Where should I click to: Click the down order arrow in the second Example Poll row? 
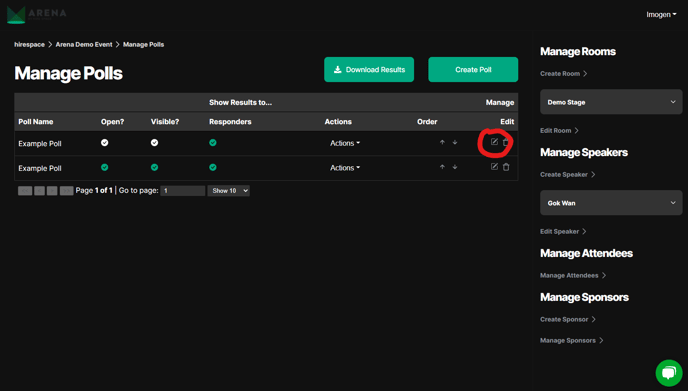coord(455,167)
